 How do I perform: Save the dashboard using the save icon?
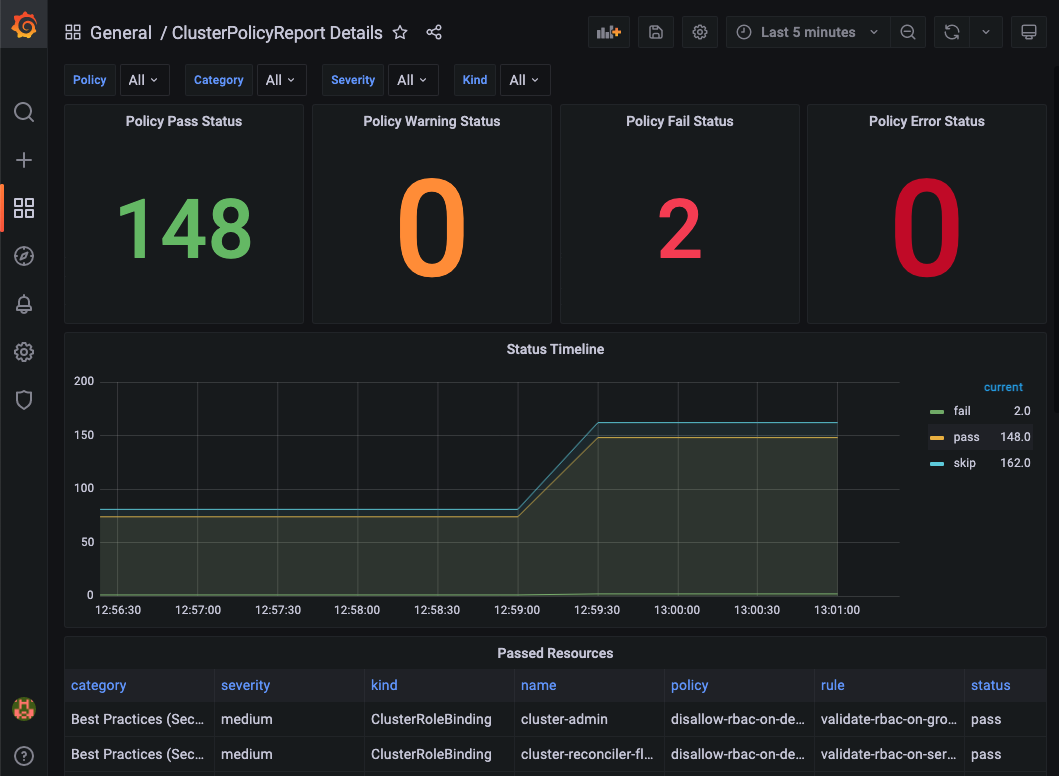tap(655, 31)
